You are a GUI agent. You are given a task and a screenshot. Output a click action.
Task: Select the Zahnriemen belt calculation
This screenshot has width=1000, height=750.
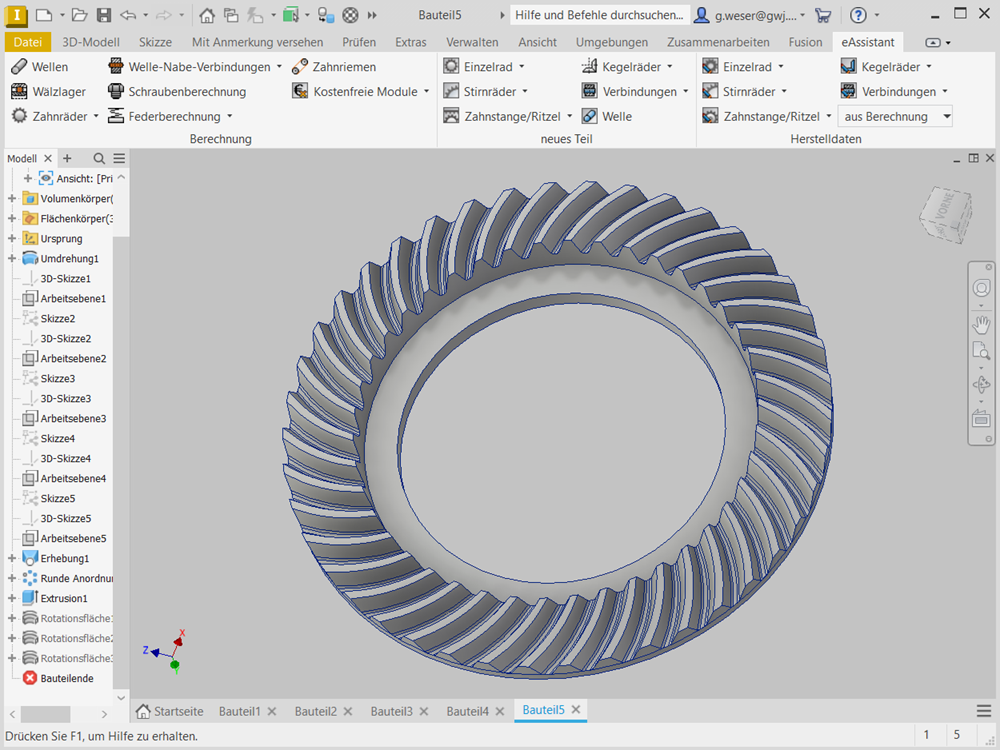click(300, 67)
